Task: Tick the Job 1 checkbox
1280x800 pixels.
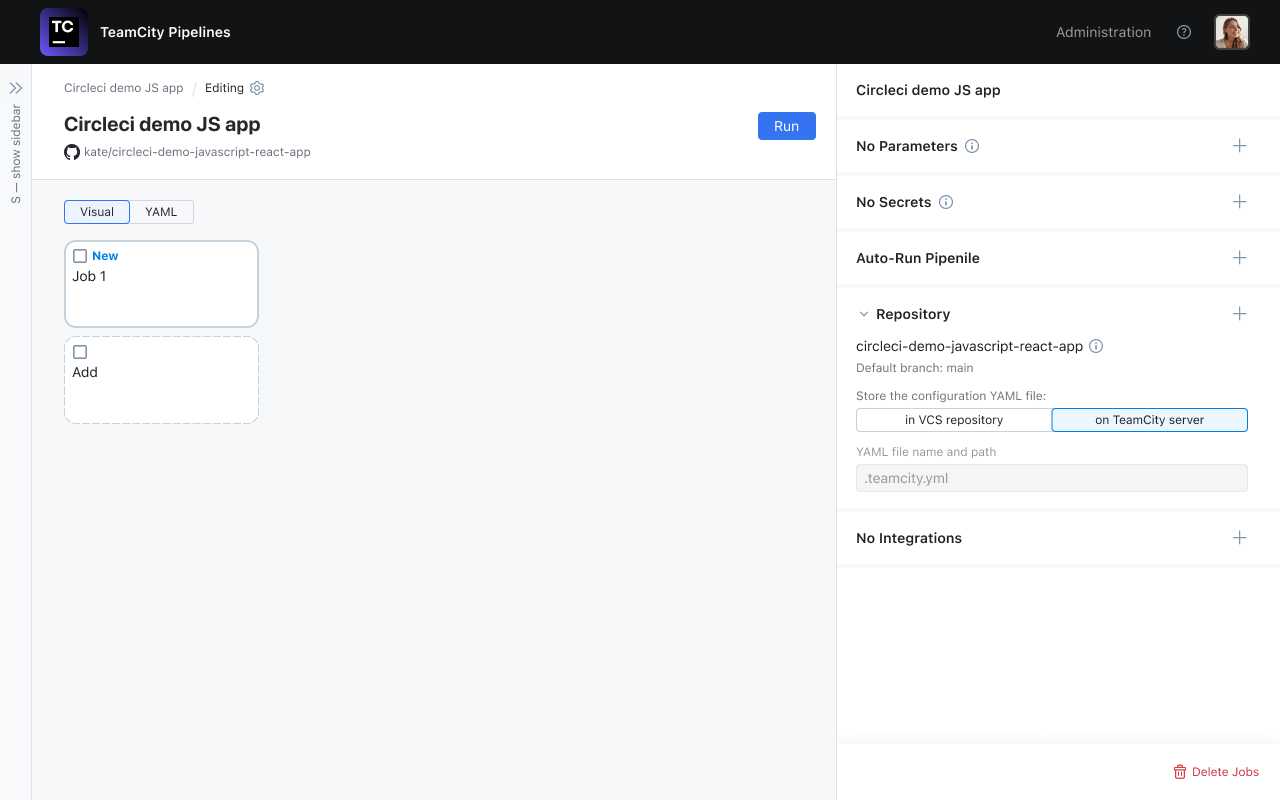Action: tap(80, 256)
